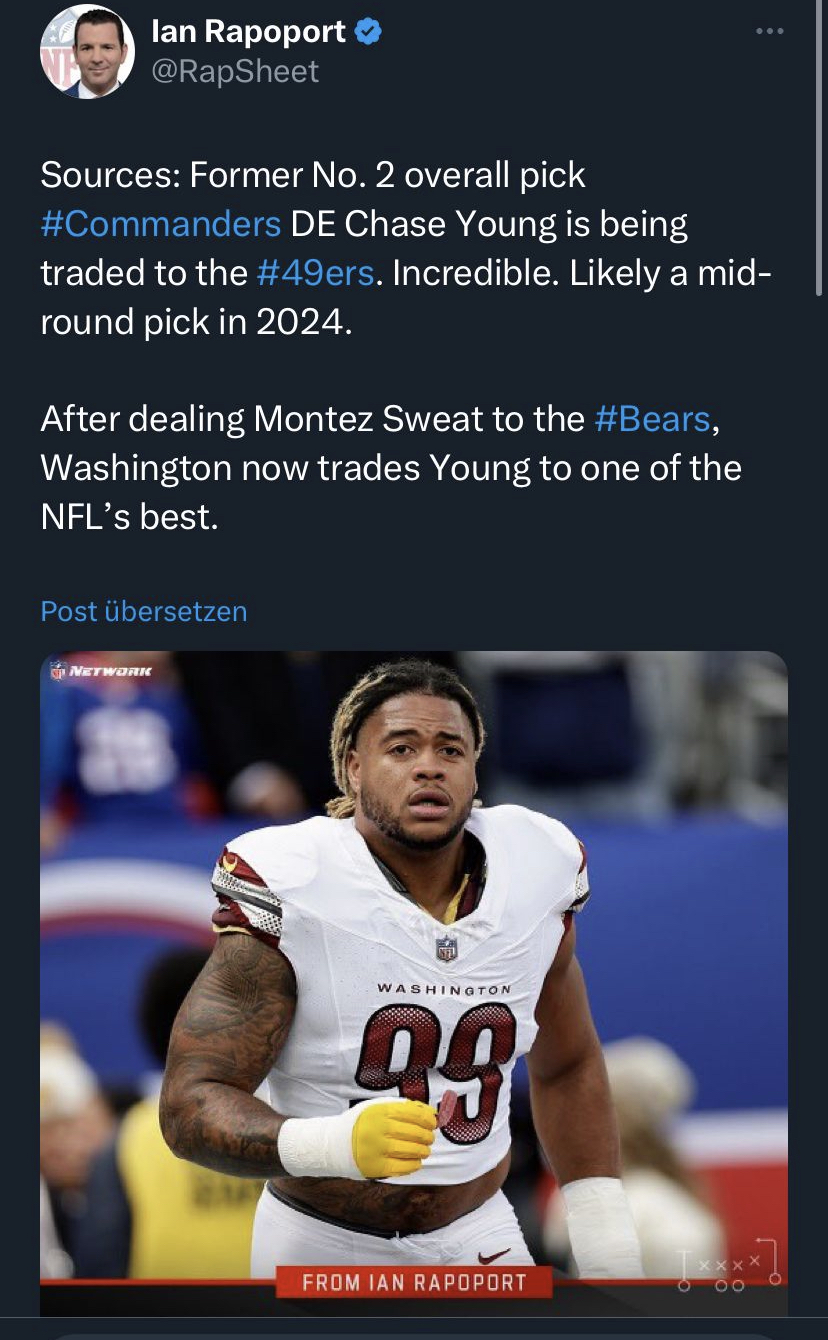Click the blue verified checkmark badge
The height and width of the screenshot is (1340, 828).
[x=369, y=33]
